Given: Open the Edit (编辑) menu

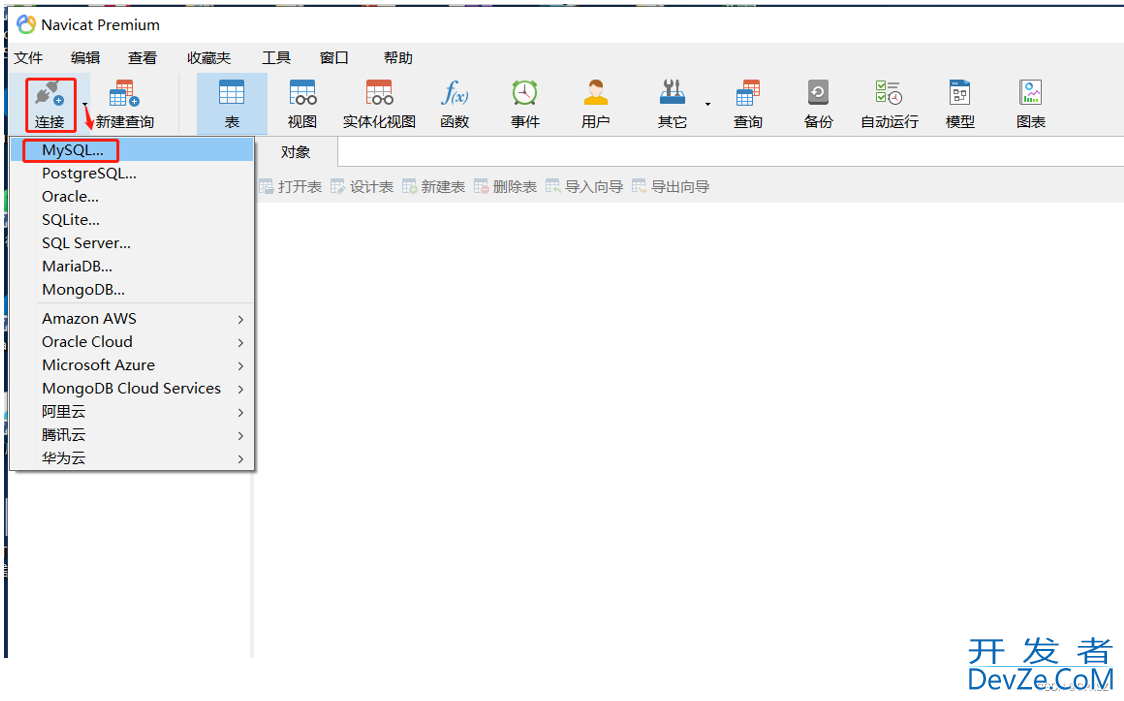Looking at the screenshot, I should [85, 58].
